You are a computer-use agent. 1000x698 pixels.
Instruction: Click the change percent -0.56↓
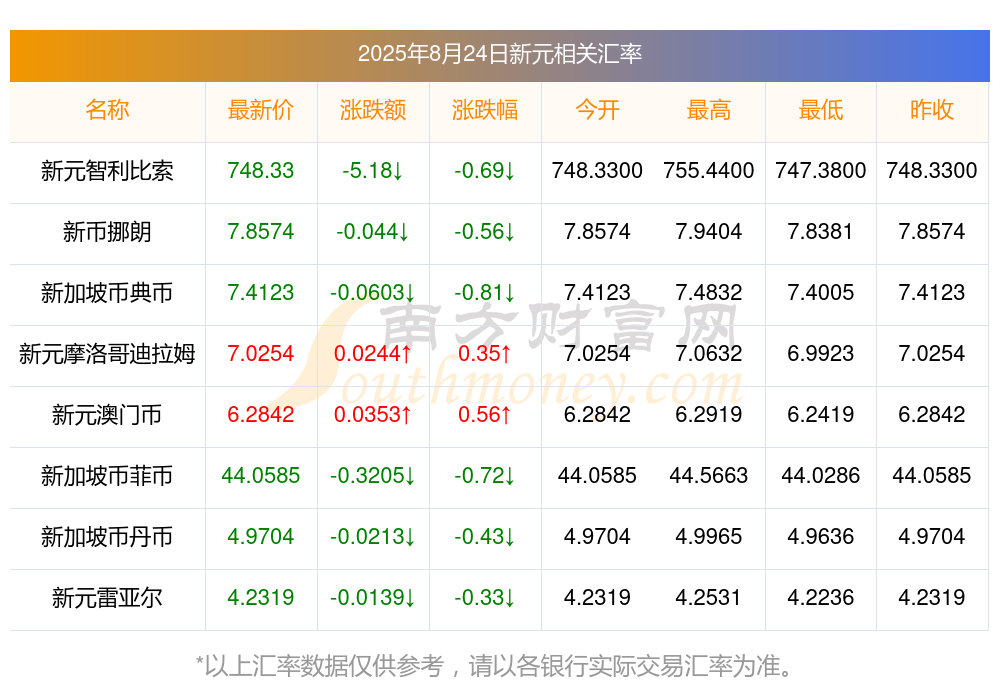[x=485, y=231]
